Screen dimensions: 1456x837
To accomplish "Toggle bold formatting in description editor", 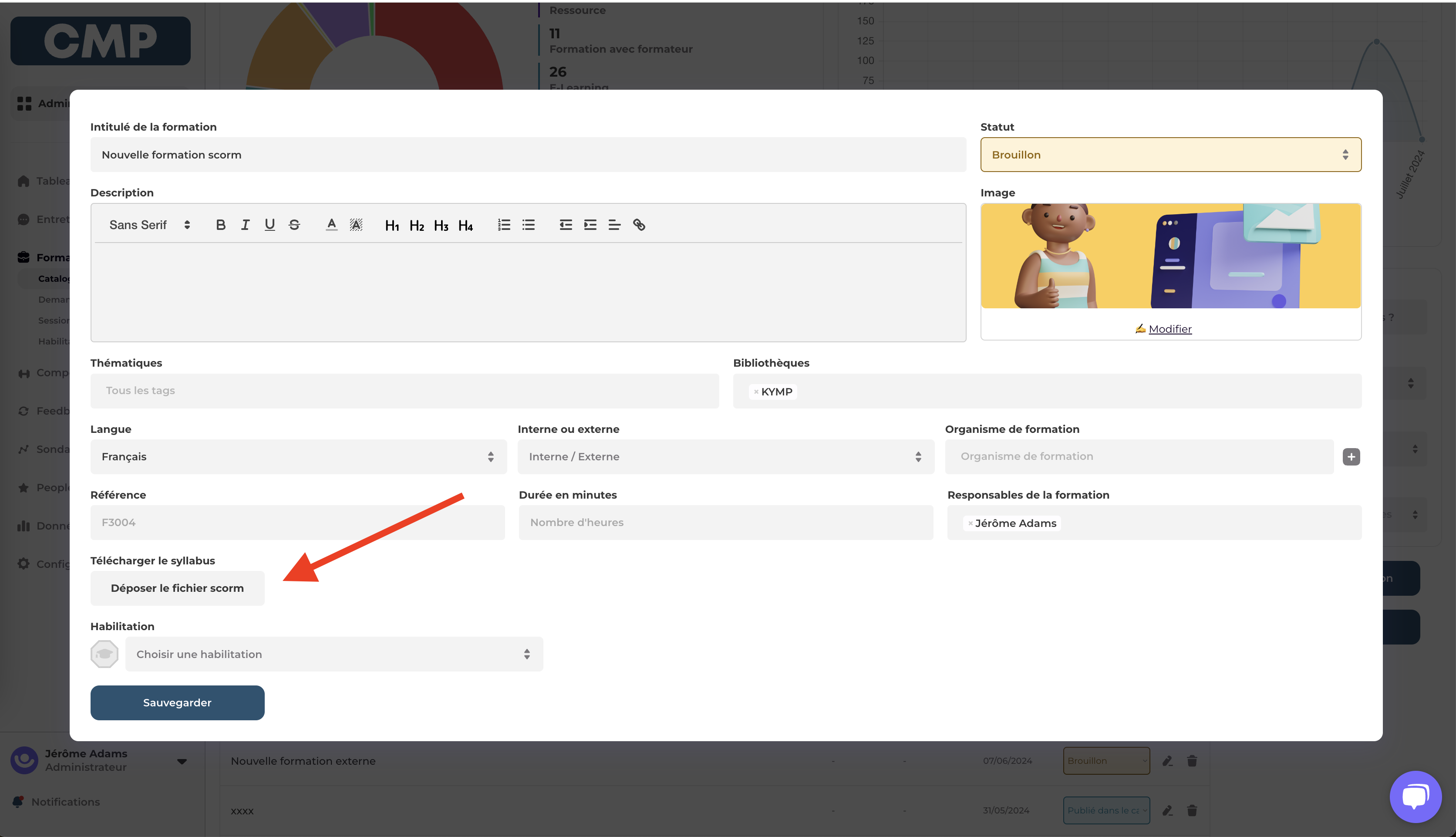I will click(x=221, y=225).
